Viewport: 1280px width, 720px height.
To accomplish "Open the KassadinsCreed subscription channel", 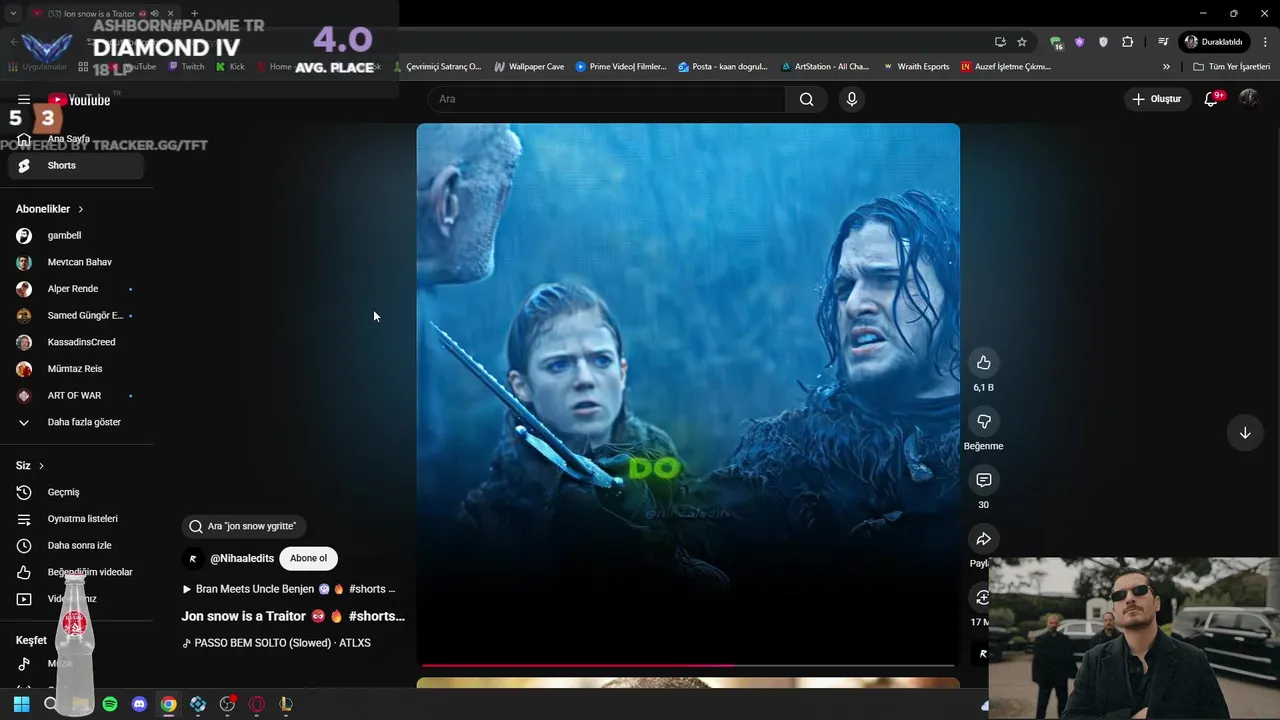I will [76, 342].
